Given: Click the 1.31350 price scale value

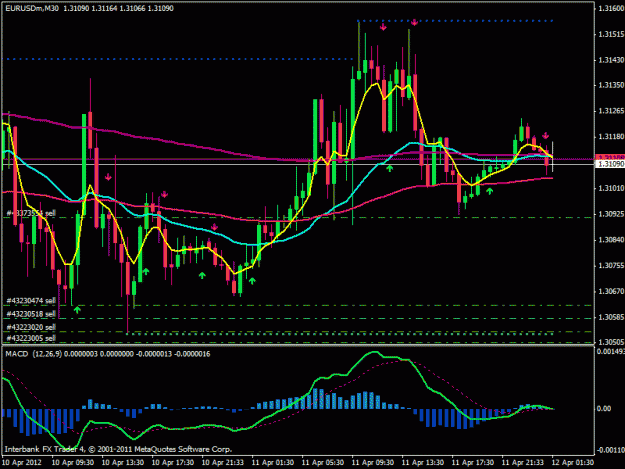Looking at the screenshot, I should 610,85.
